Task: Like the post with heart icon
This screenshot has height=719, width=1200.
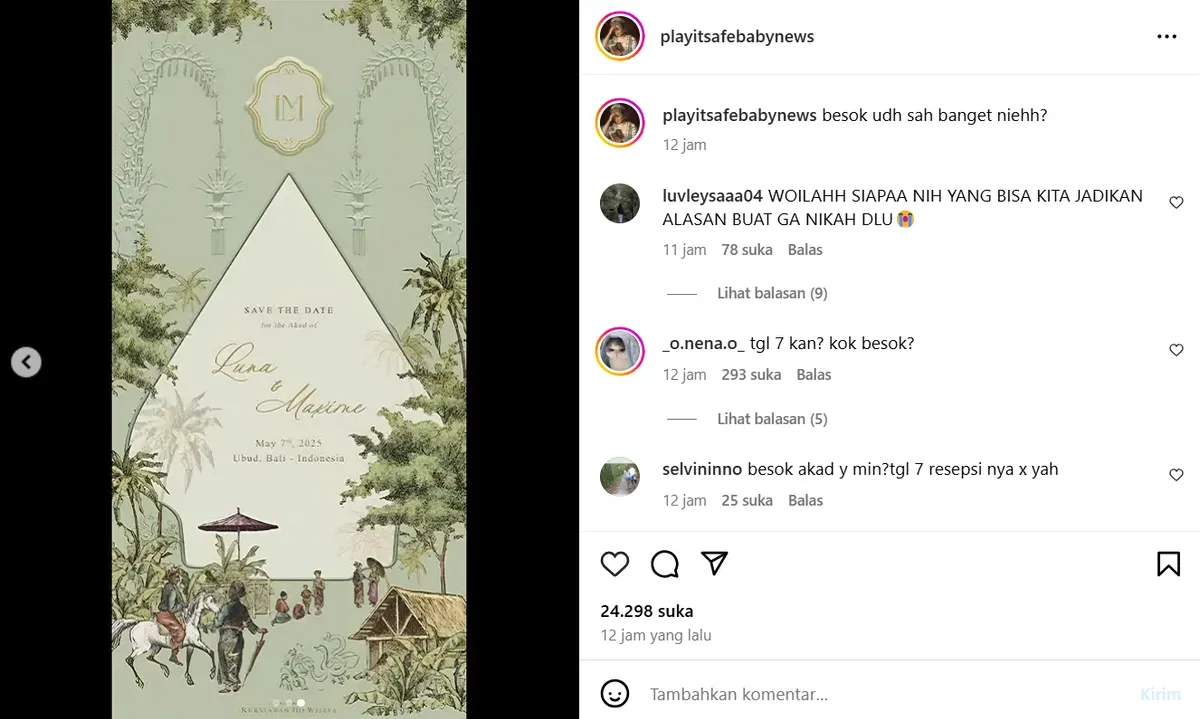Action: tap(615, 564)
